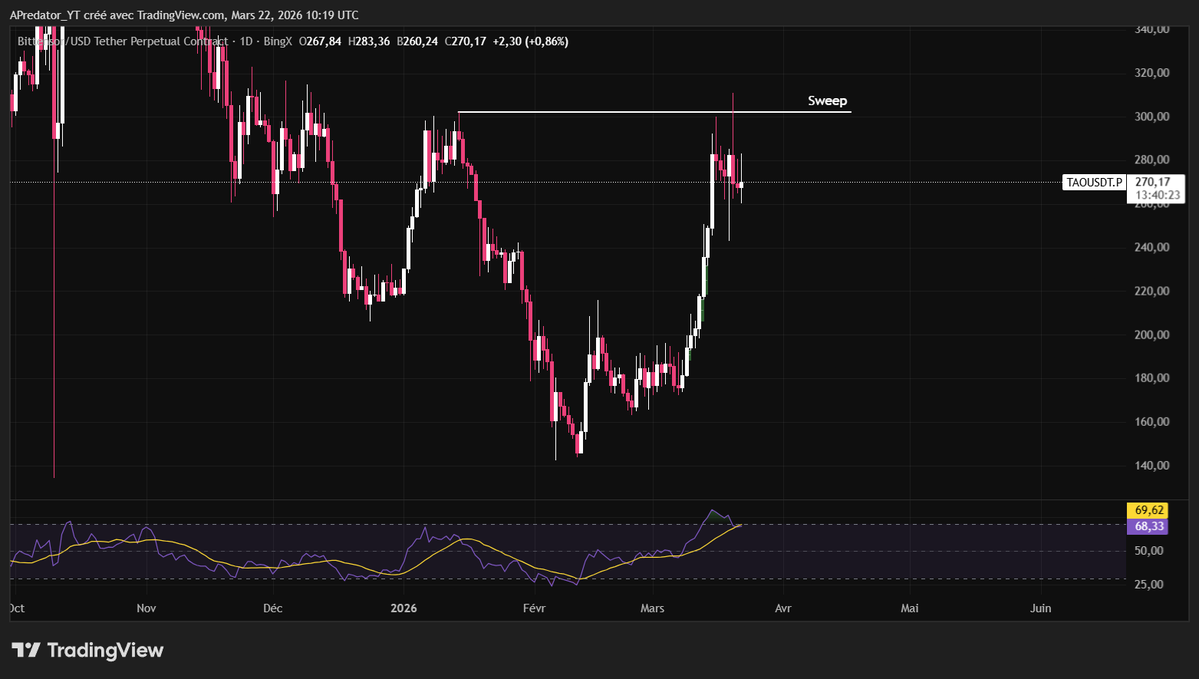
Task: Click the BingX exchange name
Action: coord(278,41)
